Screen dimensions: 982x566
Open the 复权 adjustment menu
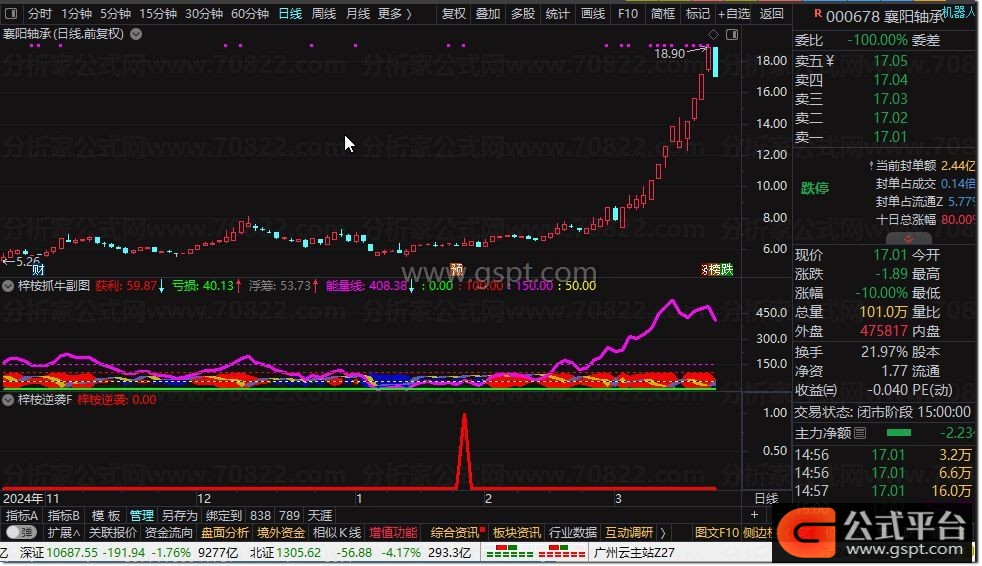coord(453,13)
